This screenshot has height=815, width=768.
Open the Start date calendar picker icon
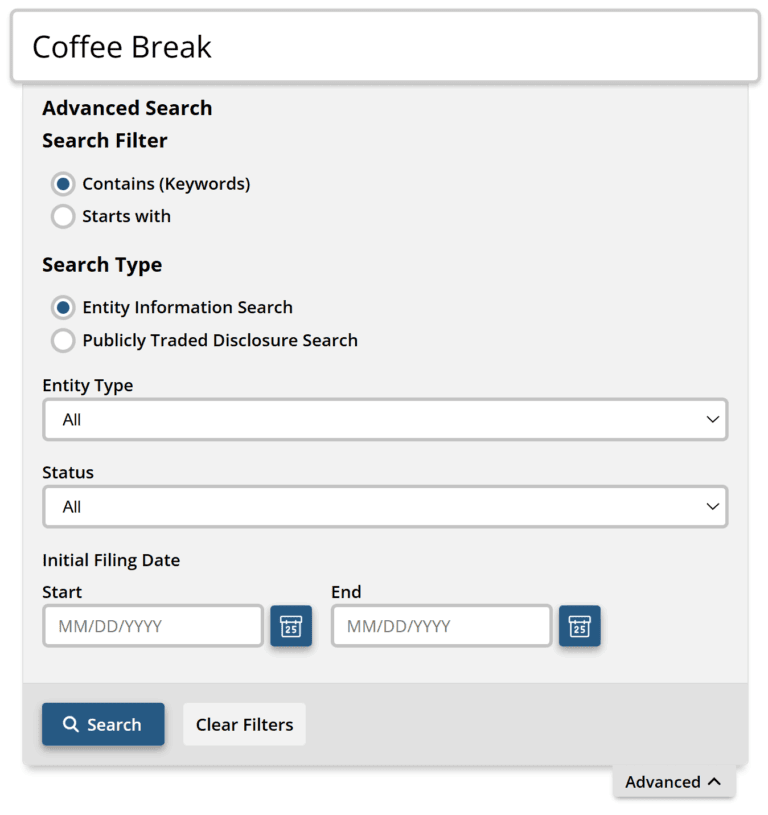pyautogui.click(x=290, y=626)
